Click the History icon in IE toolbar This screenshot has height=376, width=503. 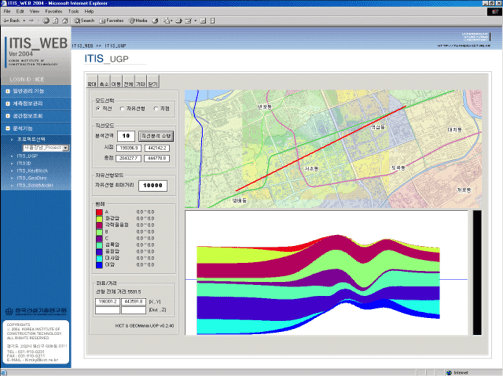click(155, 21)
